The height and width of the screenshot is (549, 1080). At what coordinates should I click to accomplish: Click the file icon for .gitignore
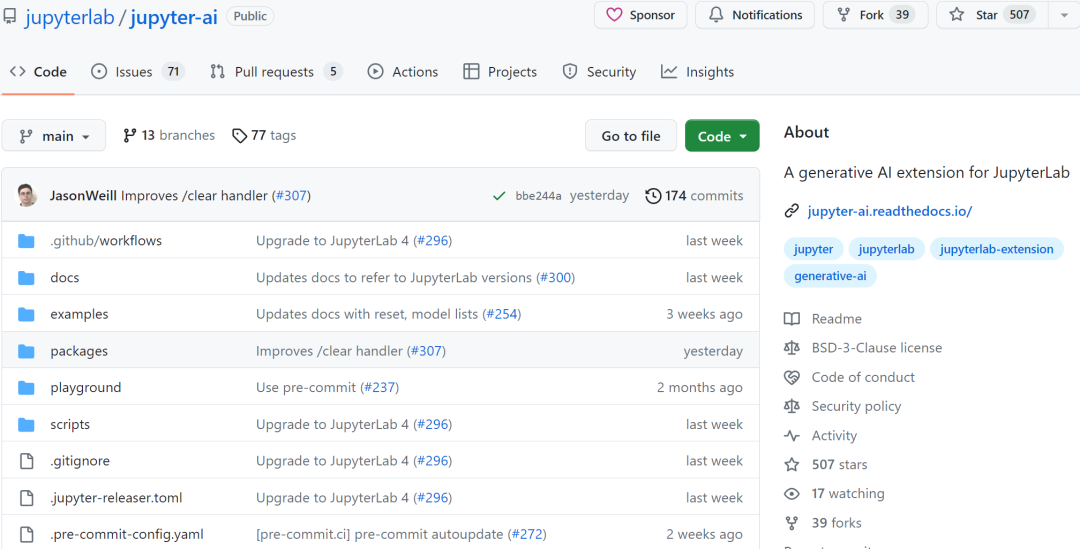coord(27,461)
